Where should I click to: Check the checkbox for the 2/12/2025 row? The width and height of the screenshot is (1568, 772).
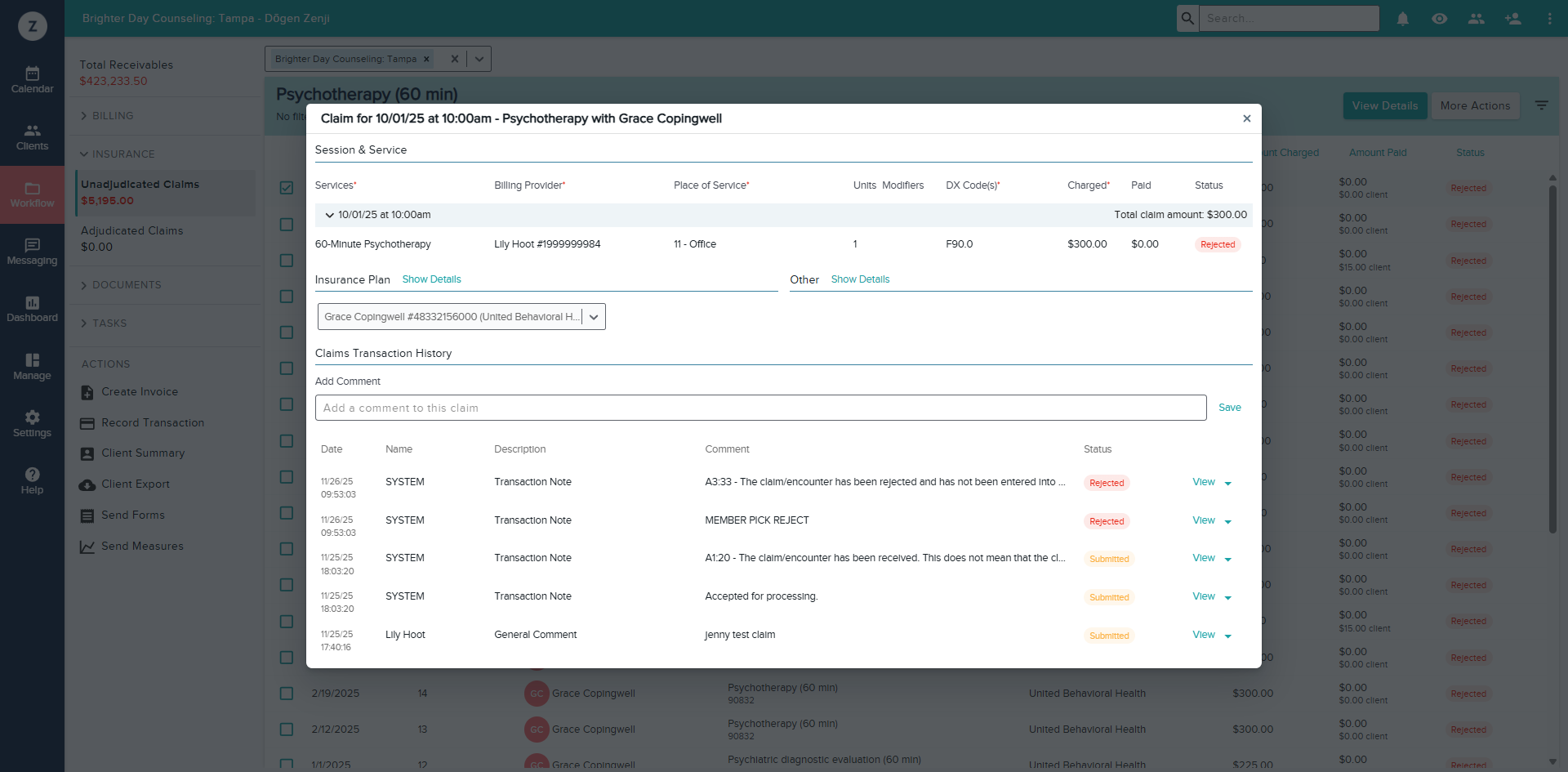pyautogui.click(x=287, y=729)
